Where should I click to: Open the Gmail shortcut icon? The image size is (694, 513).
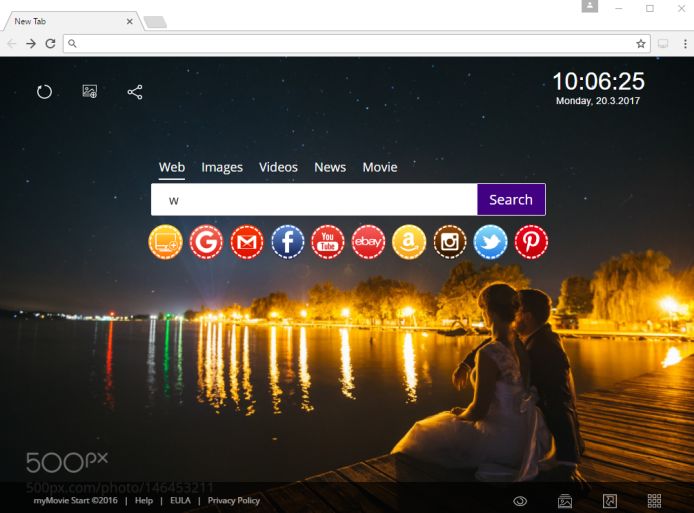coord(247,242)
